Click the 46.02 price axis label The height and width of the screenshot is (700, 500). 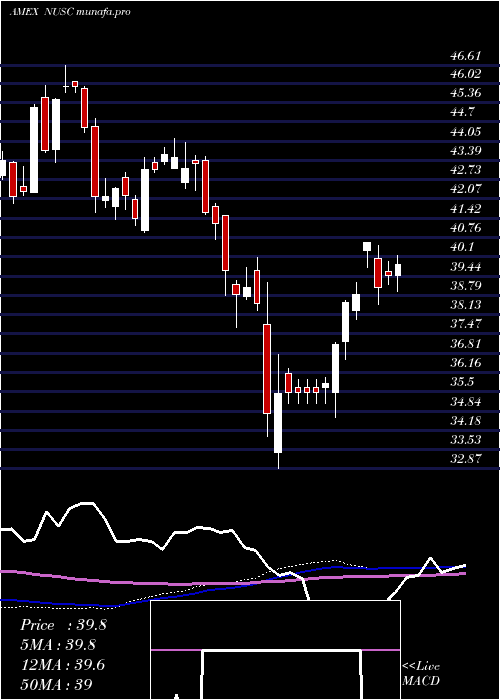pos(466,75)
